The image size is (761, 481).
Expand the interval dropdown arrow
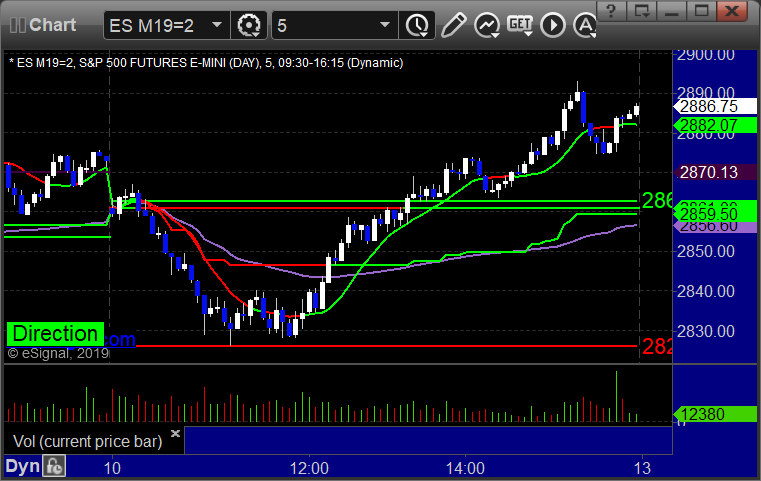384,25
